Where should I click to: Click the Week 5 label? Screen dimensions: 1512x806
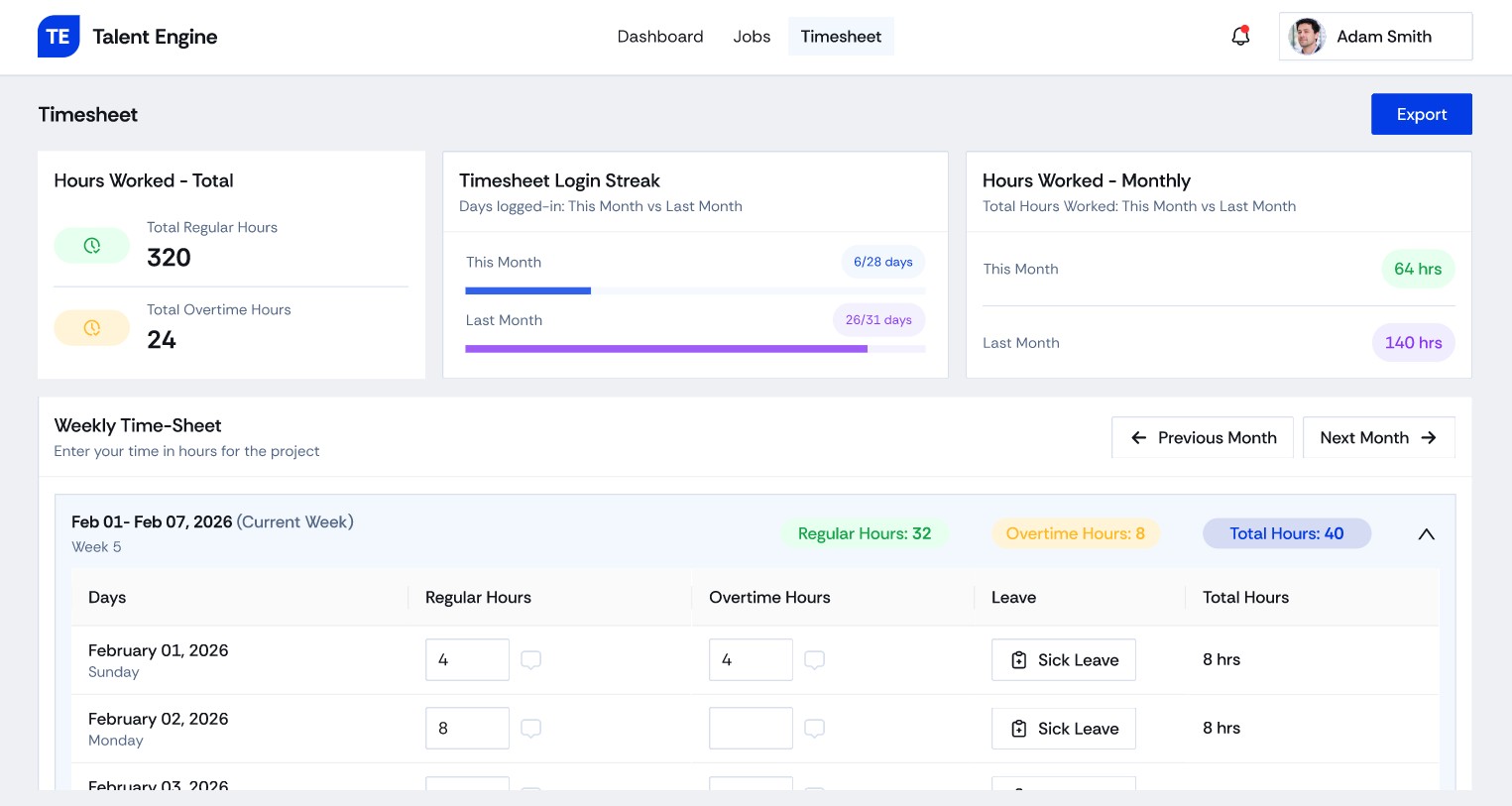pos(96,546)
